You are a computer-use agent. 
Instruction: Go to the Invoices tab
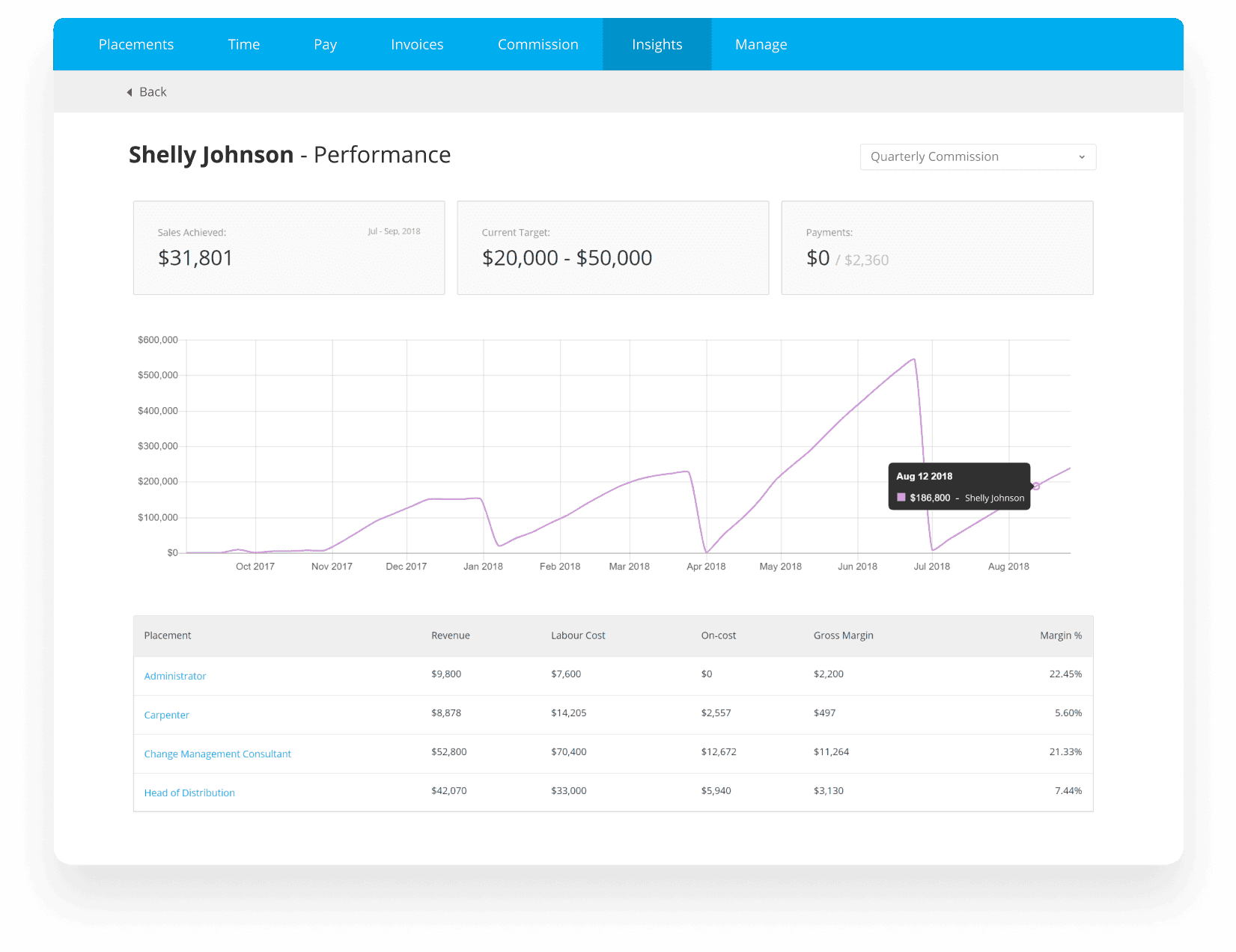[417, 45]
